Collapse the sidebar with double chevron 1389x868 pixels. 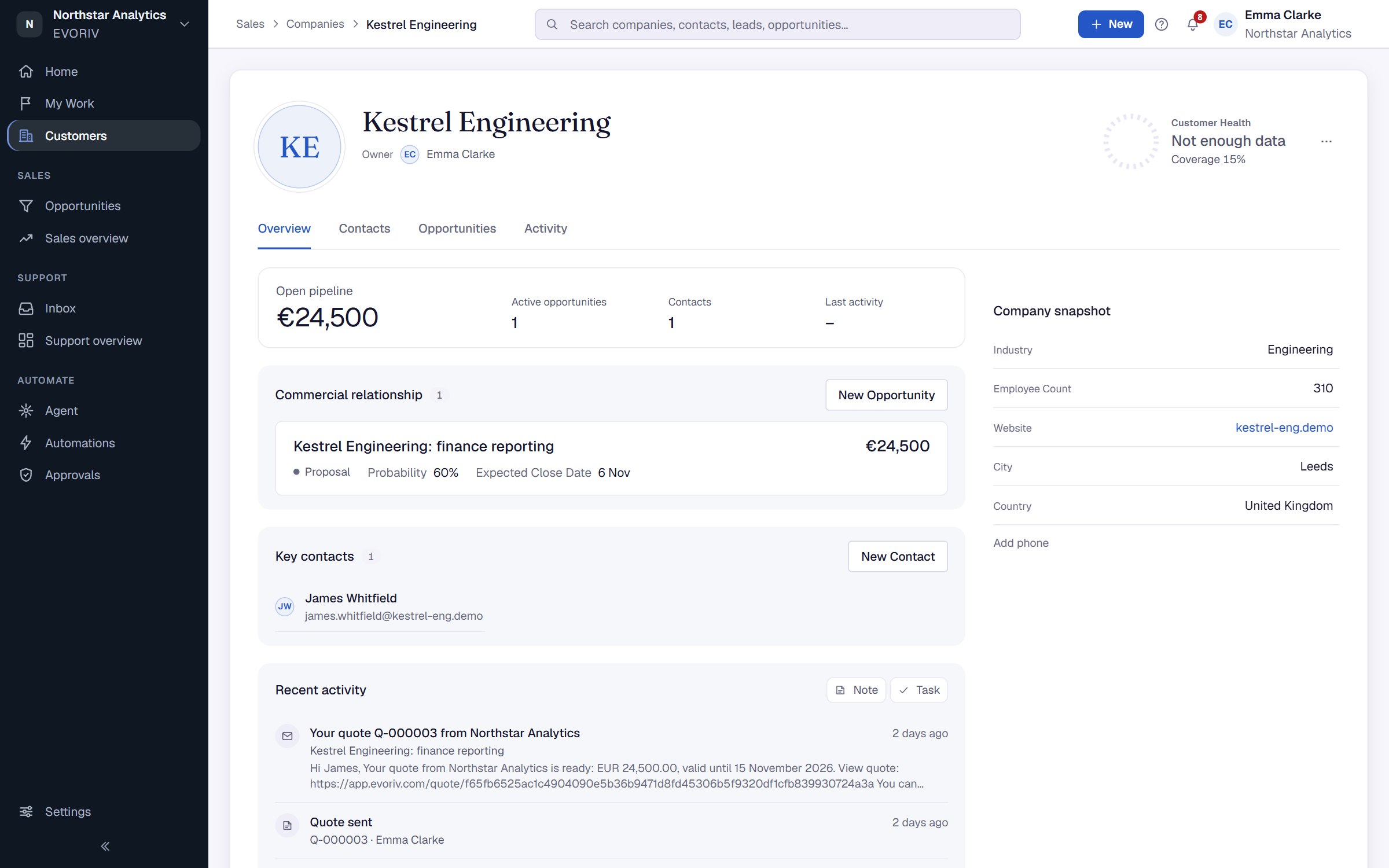coord(105,847)
